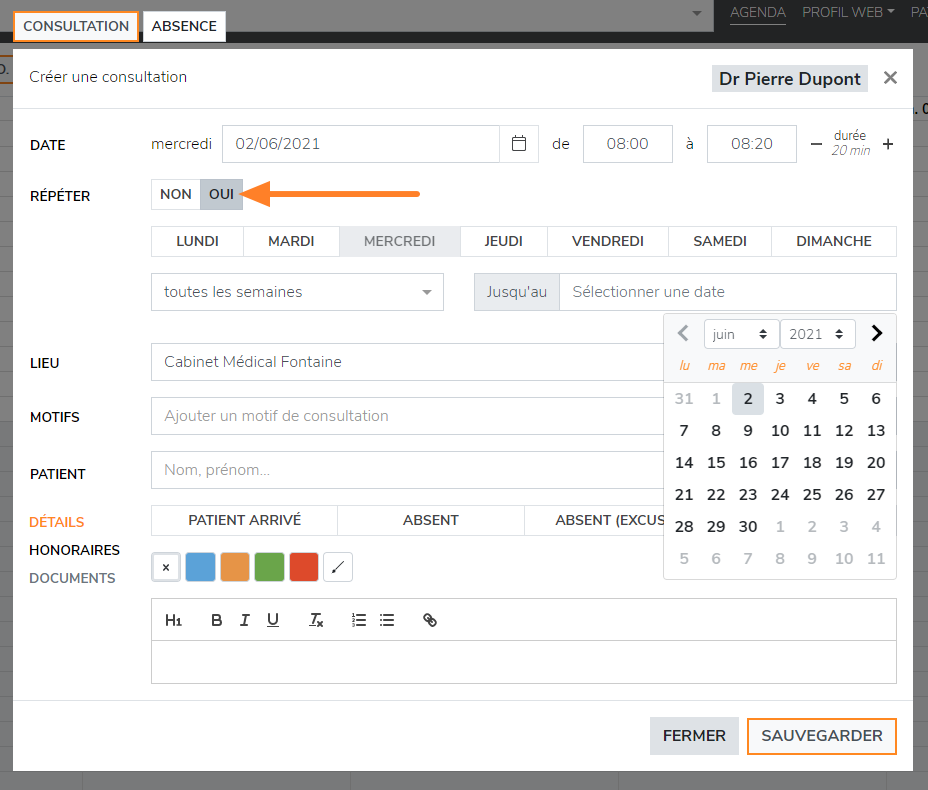Open the 'toutes les semaines' frequency dropdown

297,292
